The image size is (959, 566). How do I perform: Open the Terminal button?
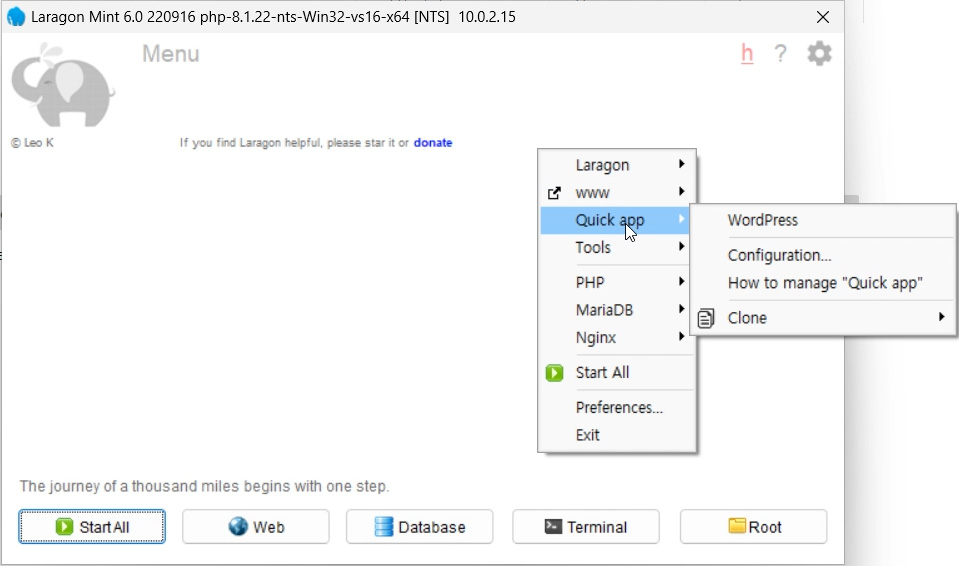[586, 527]
